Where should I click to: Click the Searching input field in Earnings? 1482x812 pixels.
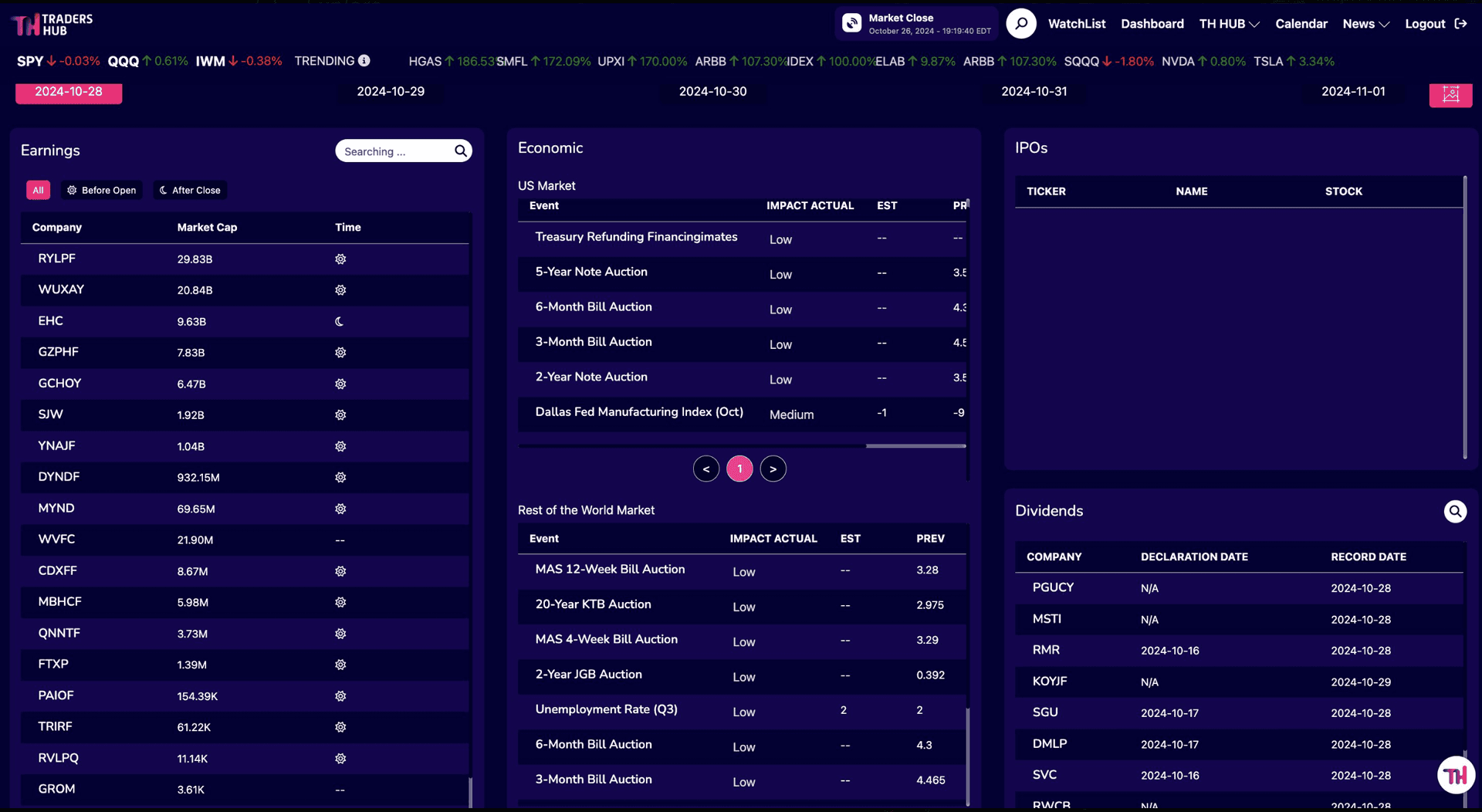(x=394, y=151)
